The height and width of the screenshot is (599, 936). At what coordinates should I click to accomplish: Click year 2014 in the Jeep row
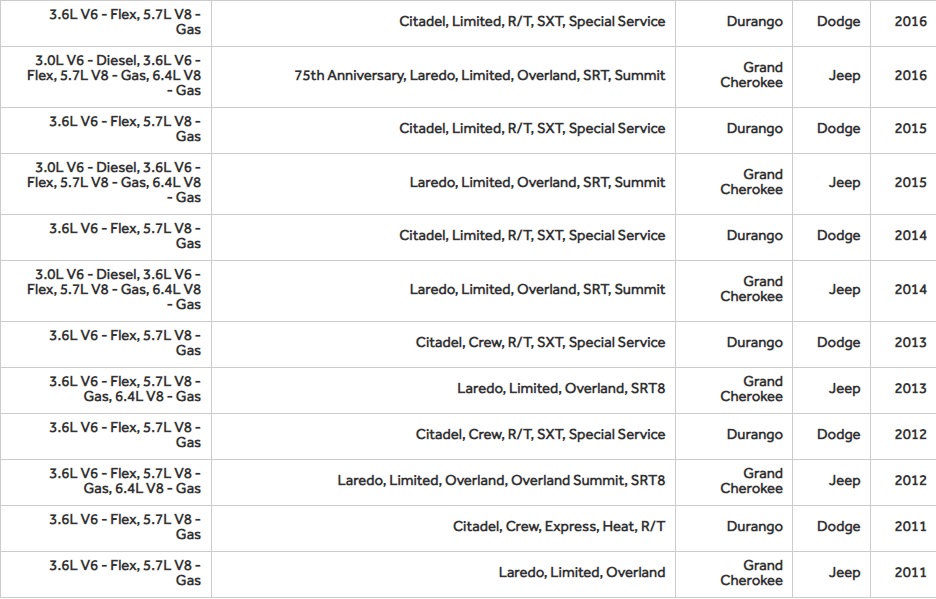[910, 290]
